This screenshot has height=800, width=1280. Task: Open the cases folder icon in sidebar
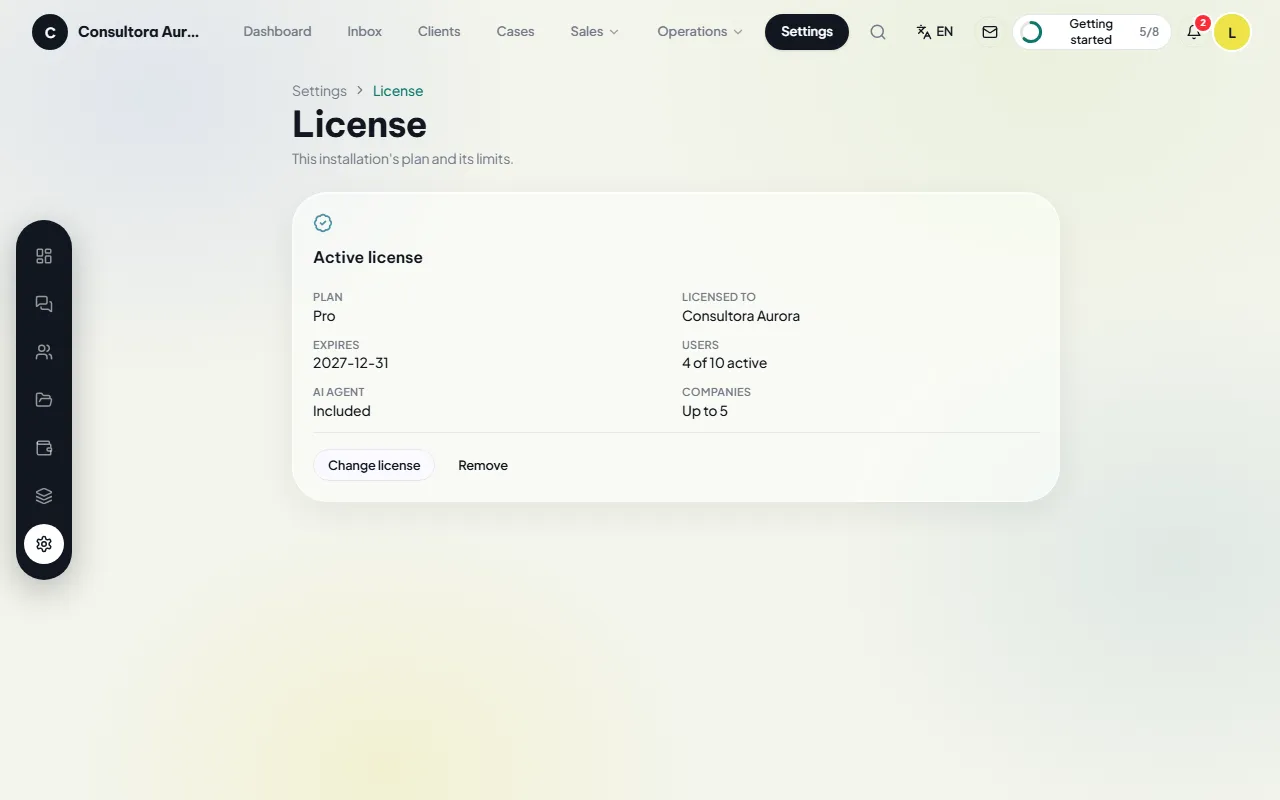pyautogui.click(x=44, y=400)
